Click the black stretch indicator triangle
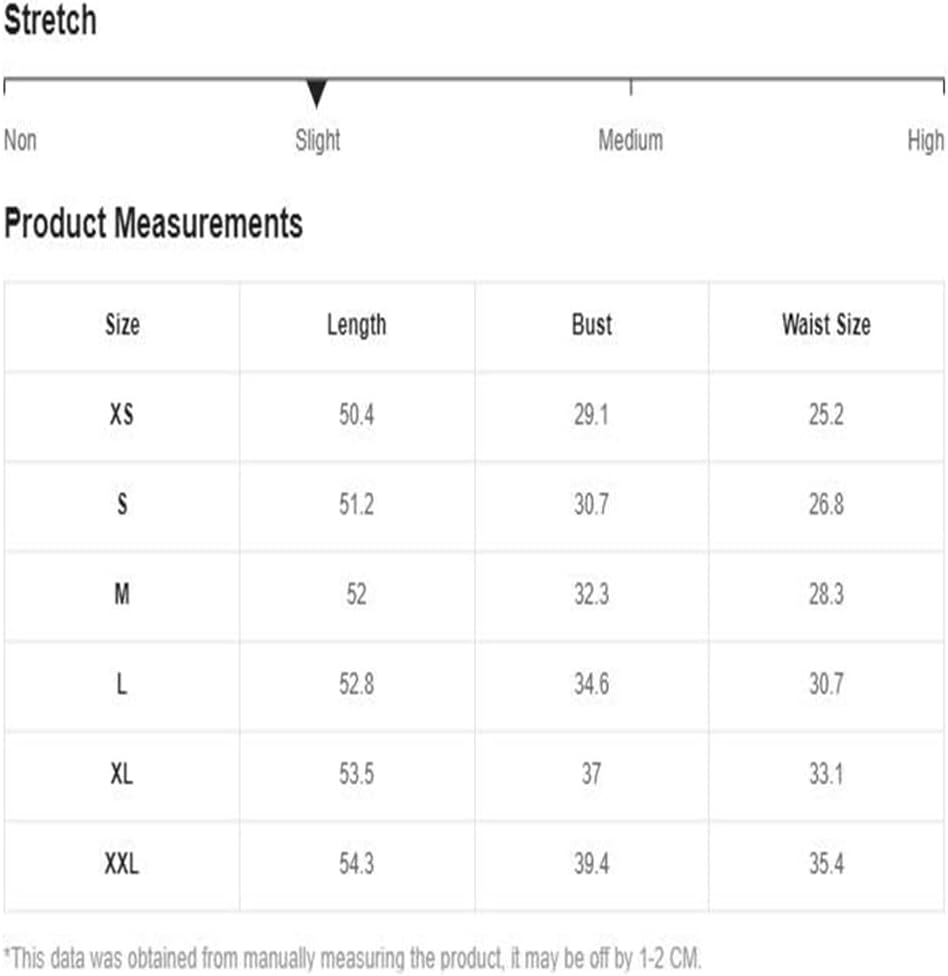Image resolution: width=948 pixels, height=976 pixels. pos(317,94)
